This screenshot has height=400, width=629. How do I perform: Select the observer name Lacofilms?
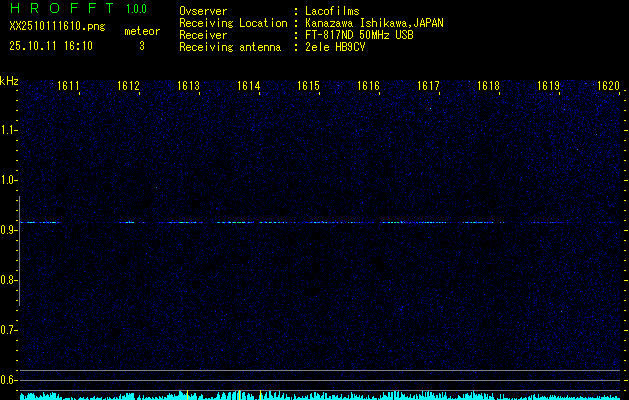click(x=332, y=11)
